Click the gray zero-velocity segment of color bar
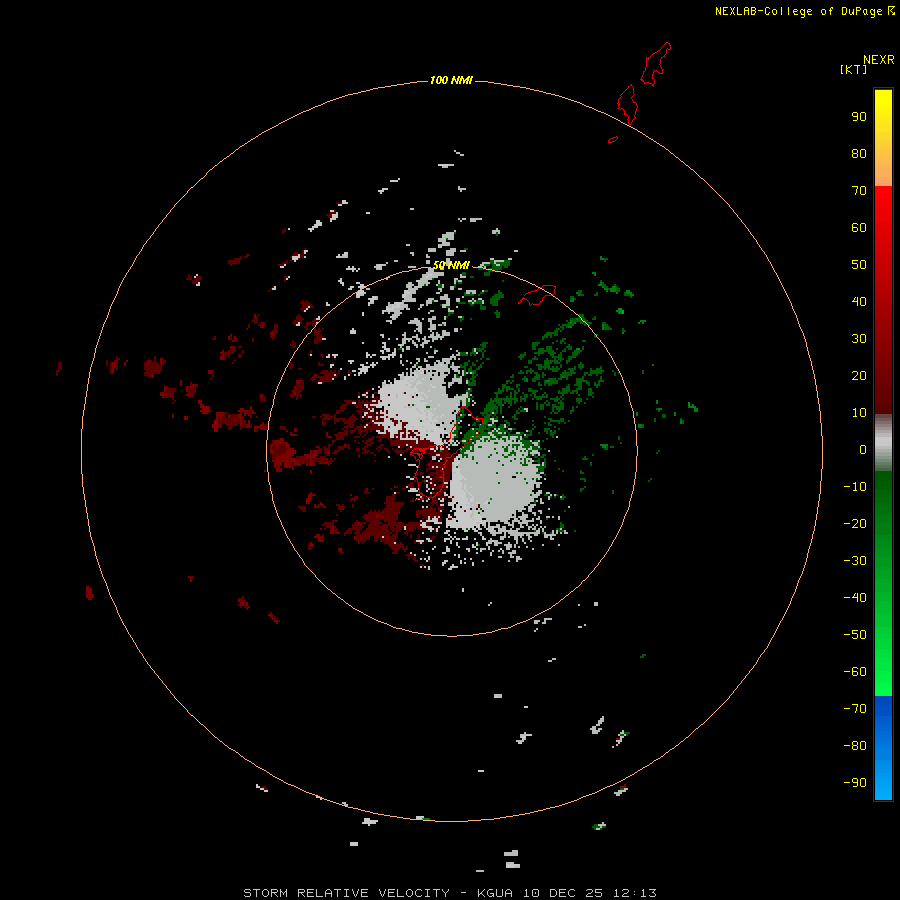The height and width of the screenshot is (900, 900). 883,443
